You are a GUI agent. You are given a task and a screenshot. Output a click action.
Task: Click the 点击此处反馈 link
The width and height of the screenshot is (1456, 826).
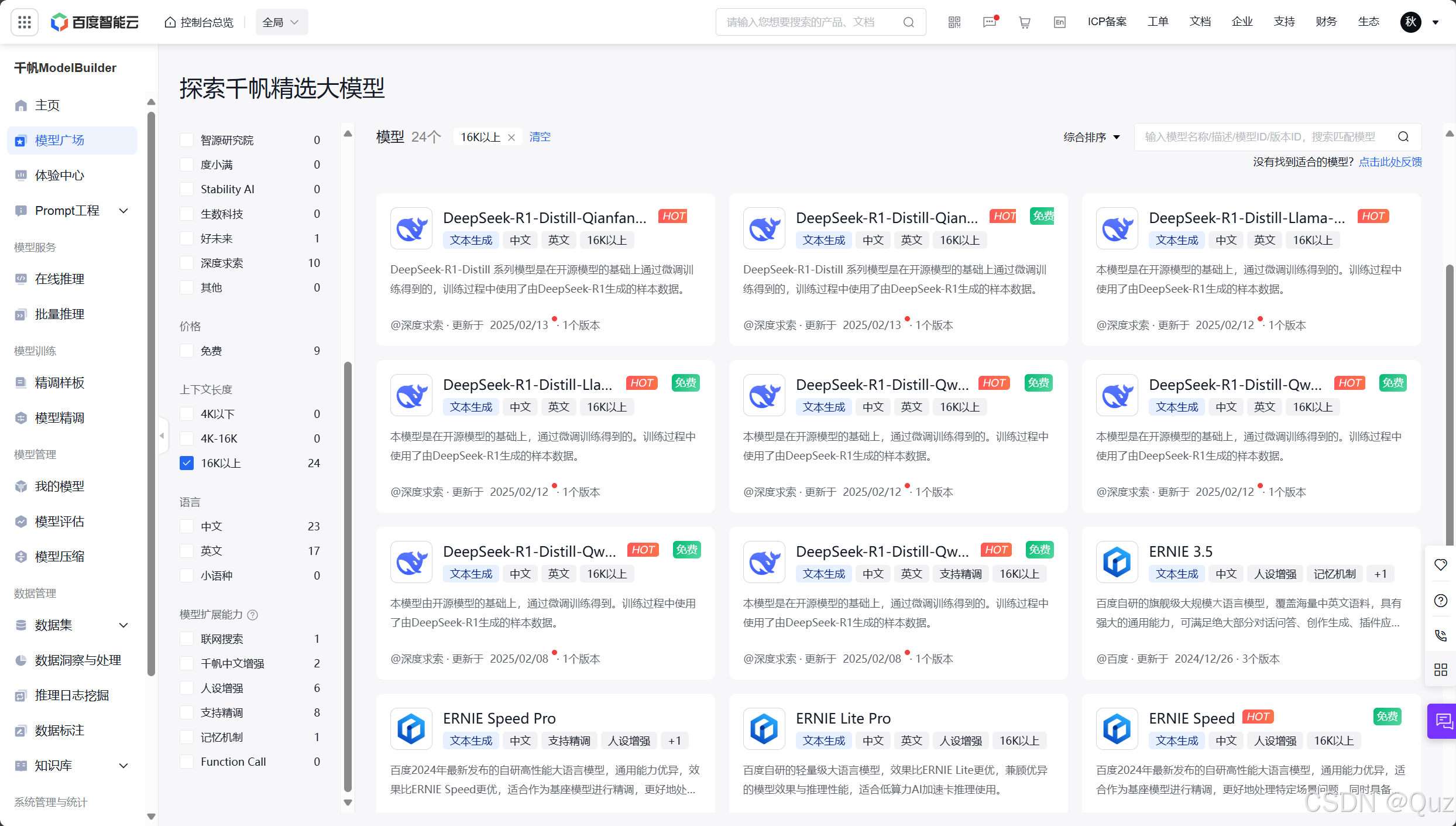pos(1390,162)
